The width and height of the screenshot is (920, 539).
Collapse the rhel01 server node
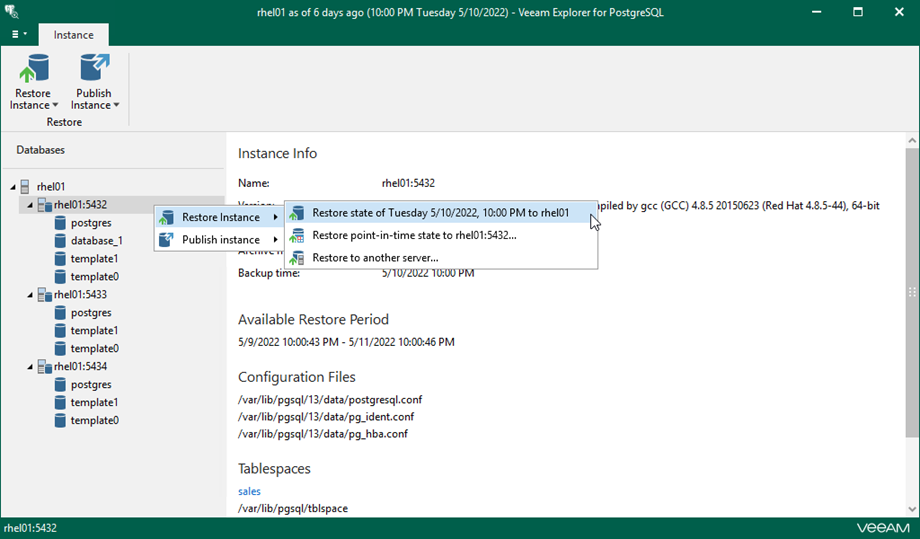pyautogui.click(x=13, y=187)
